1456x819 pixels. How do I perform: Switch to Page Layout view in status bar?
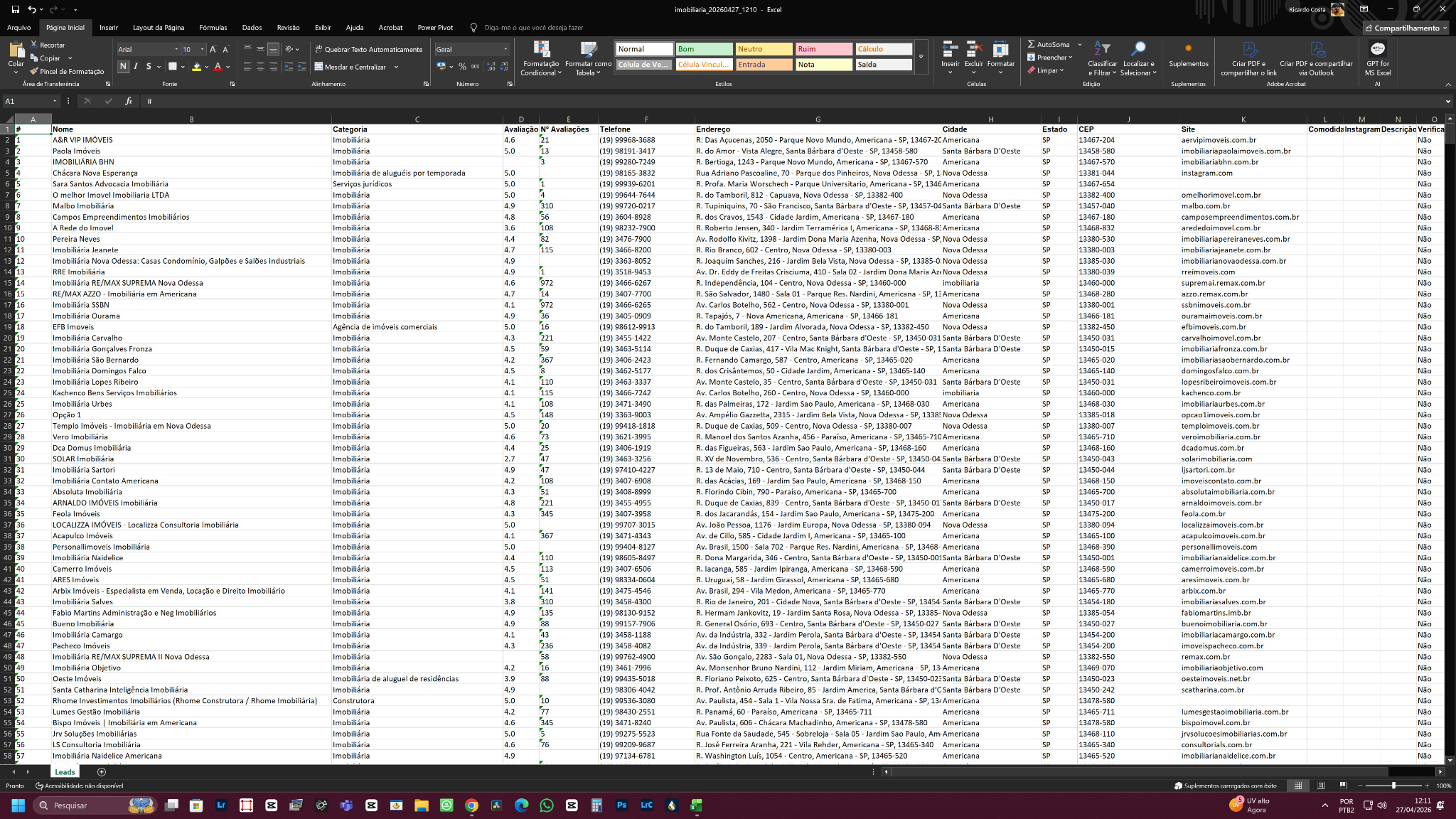pos(1321,786)
